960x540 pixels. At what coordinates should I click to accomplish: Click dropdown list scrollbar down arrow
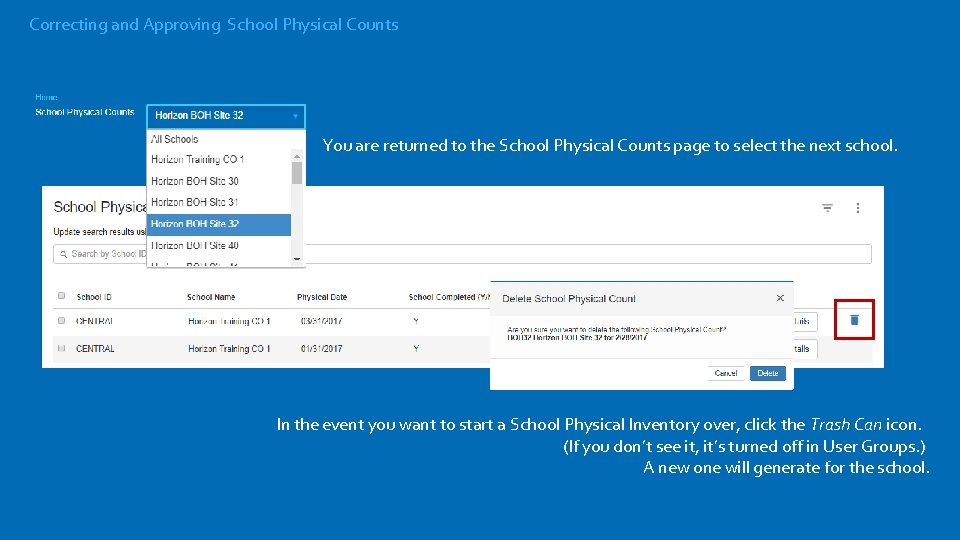[x=297, y=260]
